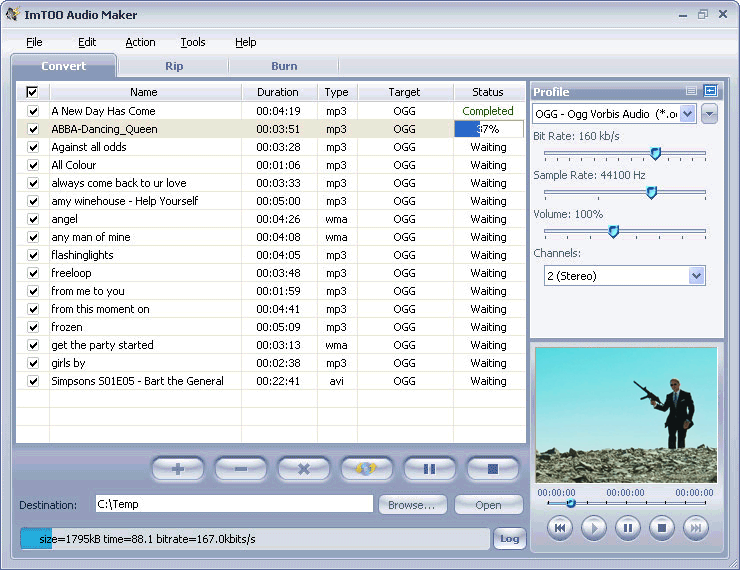Viewport: 740px width, 570px height.
Task: Click the 37% progress bar in ABBA row
Action: coord(489,129)
